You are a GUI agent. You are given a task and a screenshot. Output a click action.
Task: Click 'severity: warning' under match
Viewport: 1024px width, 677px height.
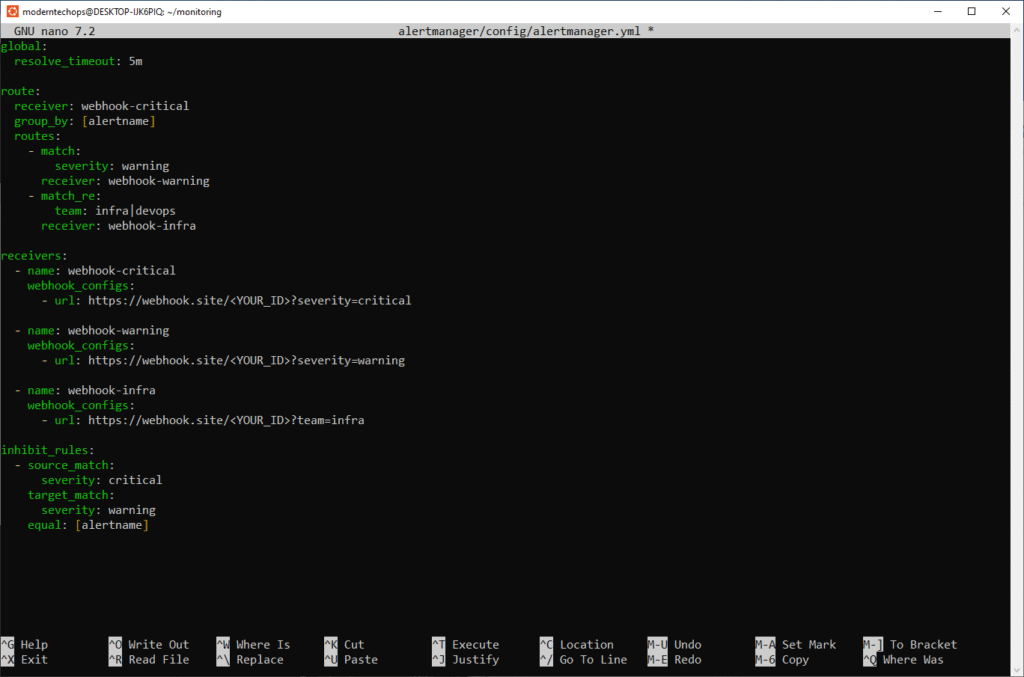pyautogui.click(x=112, y=166)
